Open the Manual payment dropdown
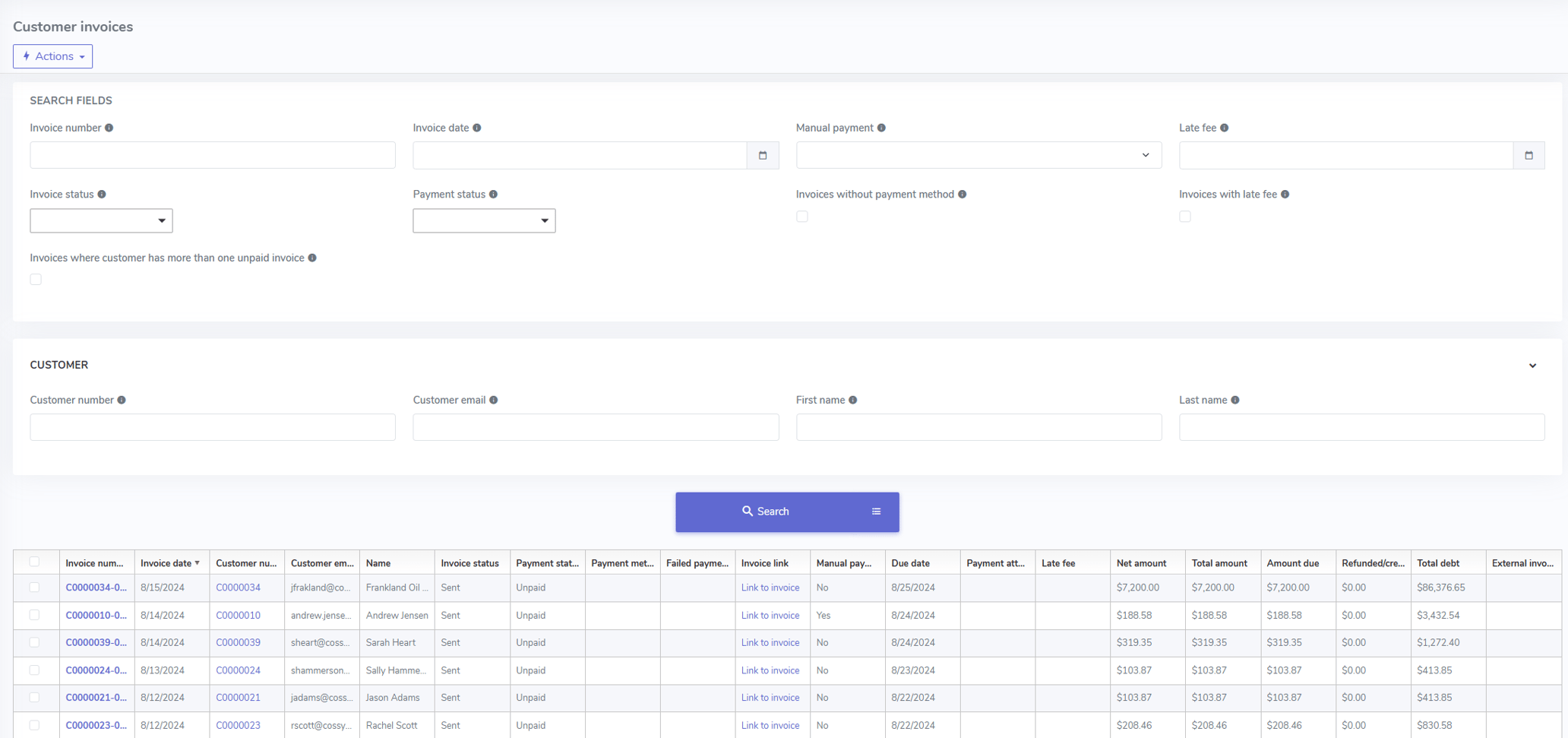The width and height of the screenshot is (1568, 738). point(978,155)
